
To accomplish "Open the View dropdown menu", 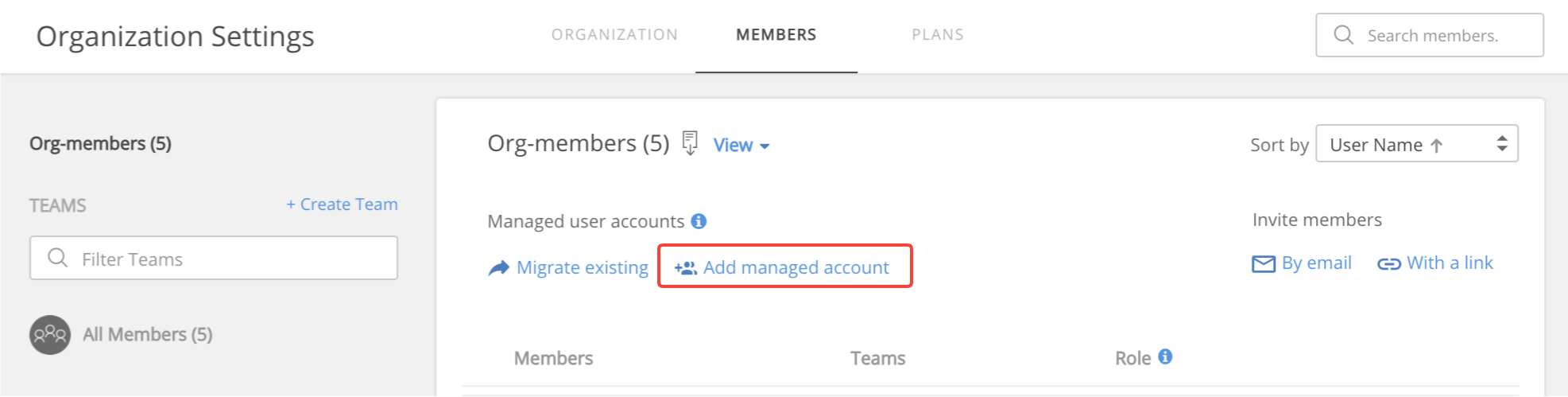I will click(741, 145).
